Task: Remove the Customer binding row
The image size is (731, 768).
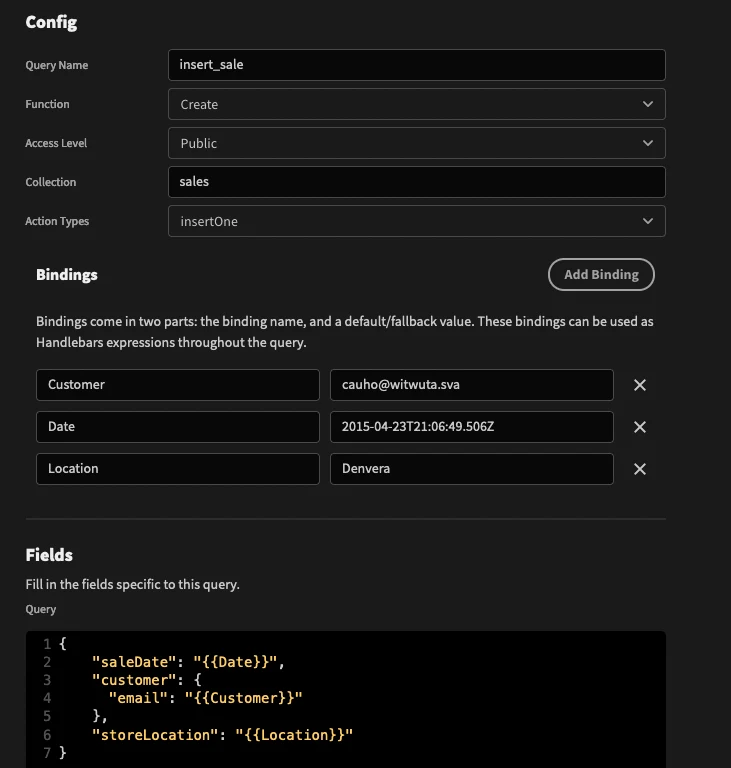Action: pyautogui.click(x=639, y=385)
